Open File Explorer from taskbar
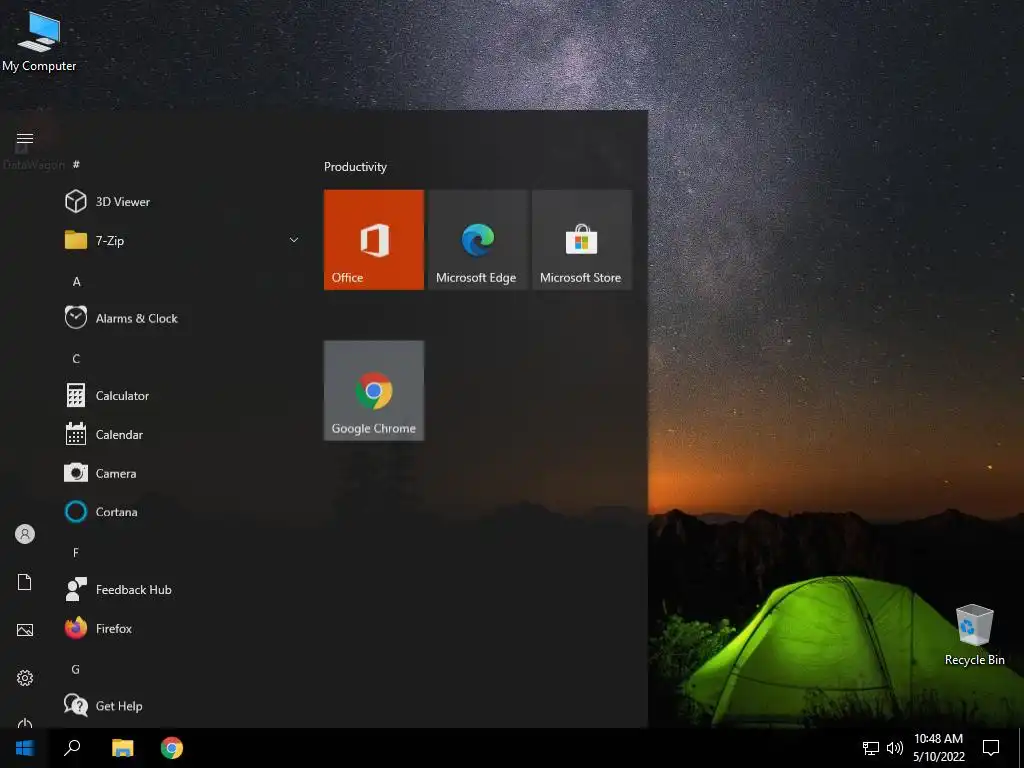 point(122,748)
